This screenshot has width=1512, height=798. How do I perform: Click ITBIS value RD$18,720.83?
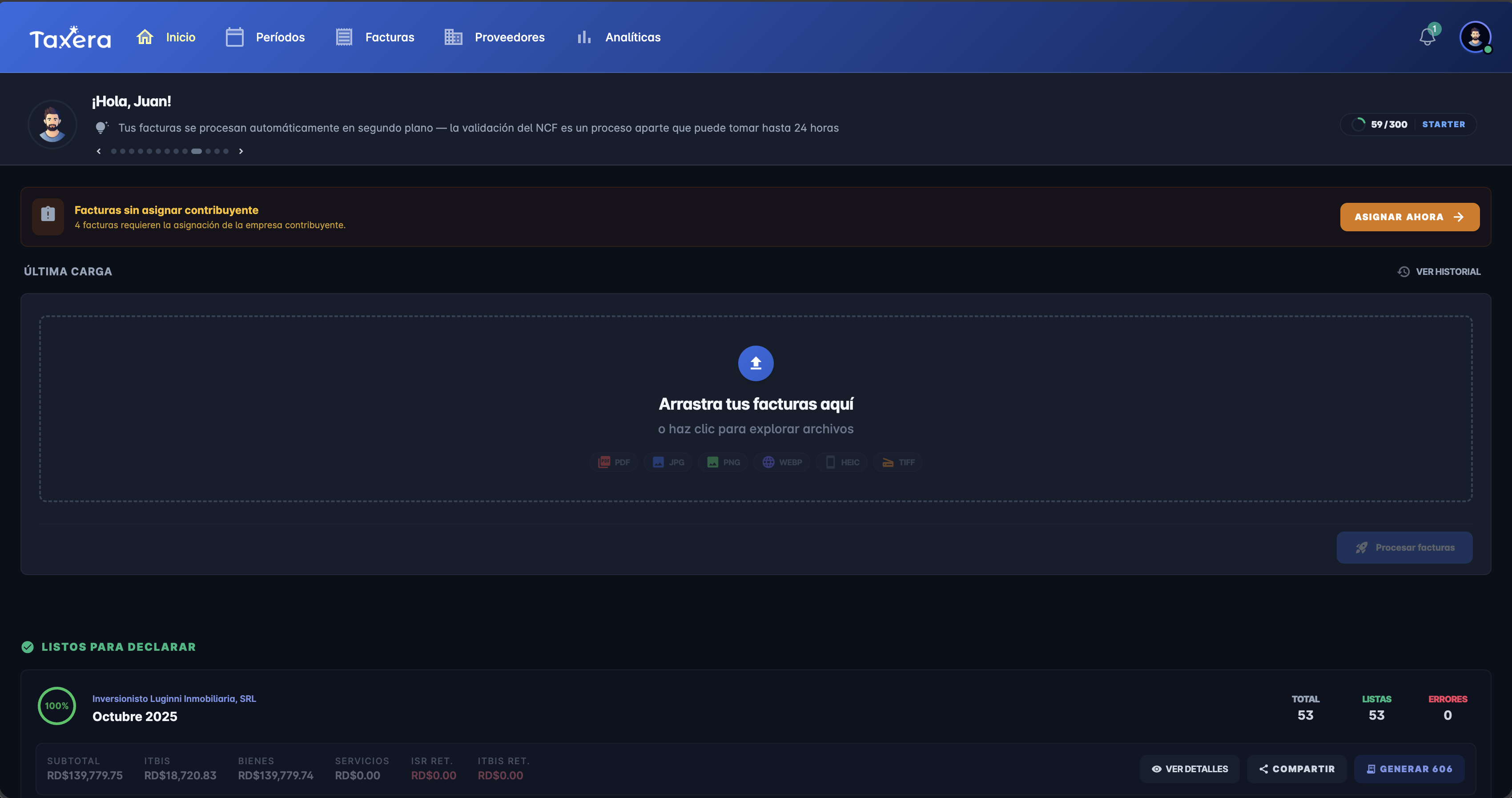(180, 775)
